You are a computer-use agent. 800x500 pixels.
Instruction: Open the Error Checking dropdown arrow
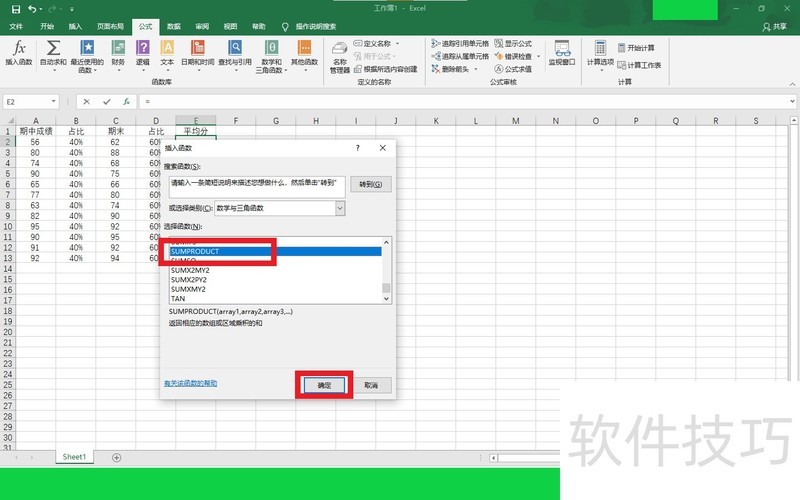tap(538, 56)
